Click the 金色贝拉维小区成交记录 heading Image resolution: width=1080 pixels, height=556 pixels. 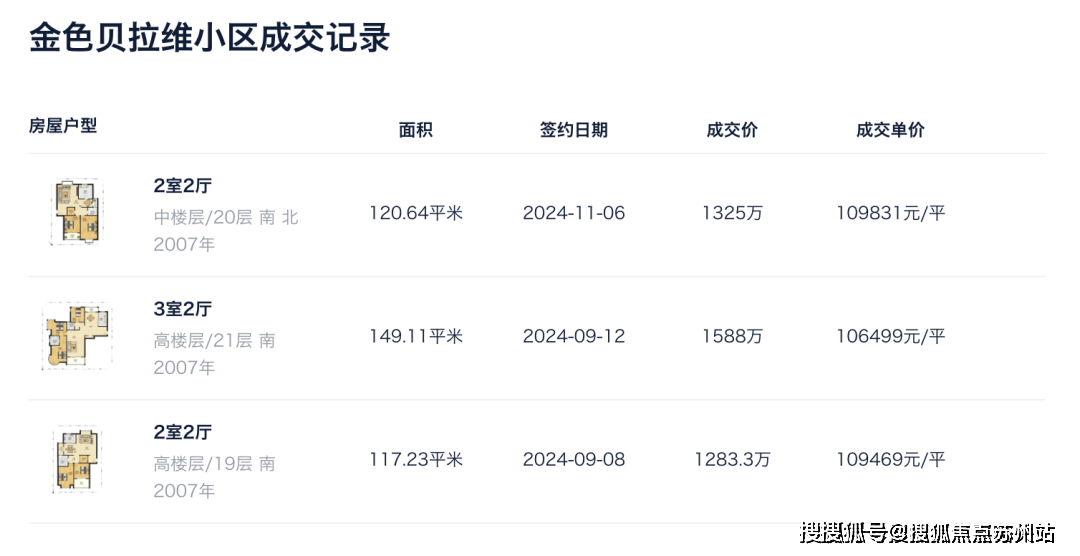coord(209,38)
